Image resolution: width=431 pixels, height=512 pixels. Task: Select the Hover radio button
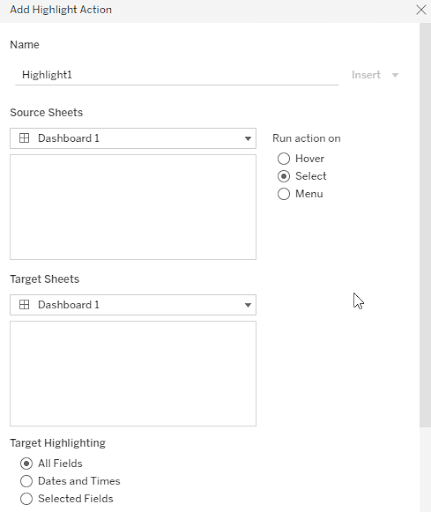(284, 159)
